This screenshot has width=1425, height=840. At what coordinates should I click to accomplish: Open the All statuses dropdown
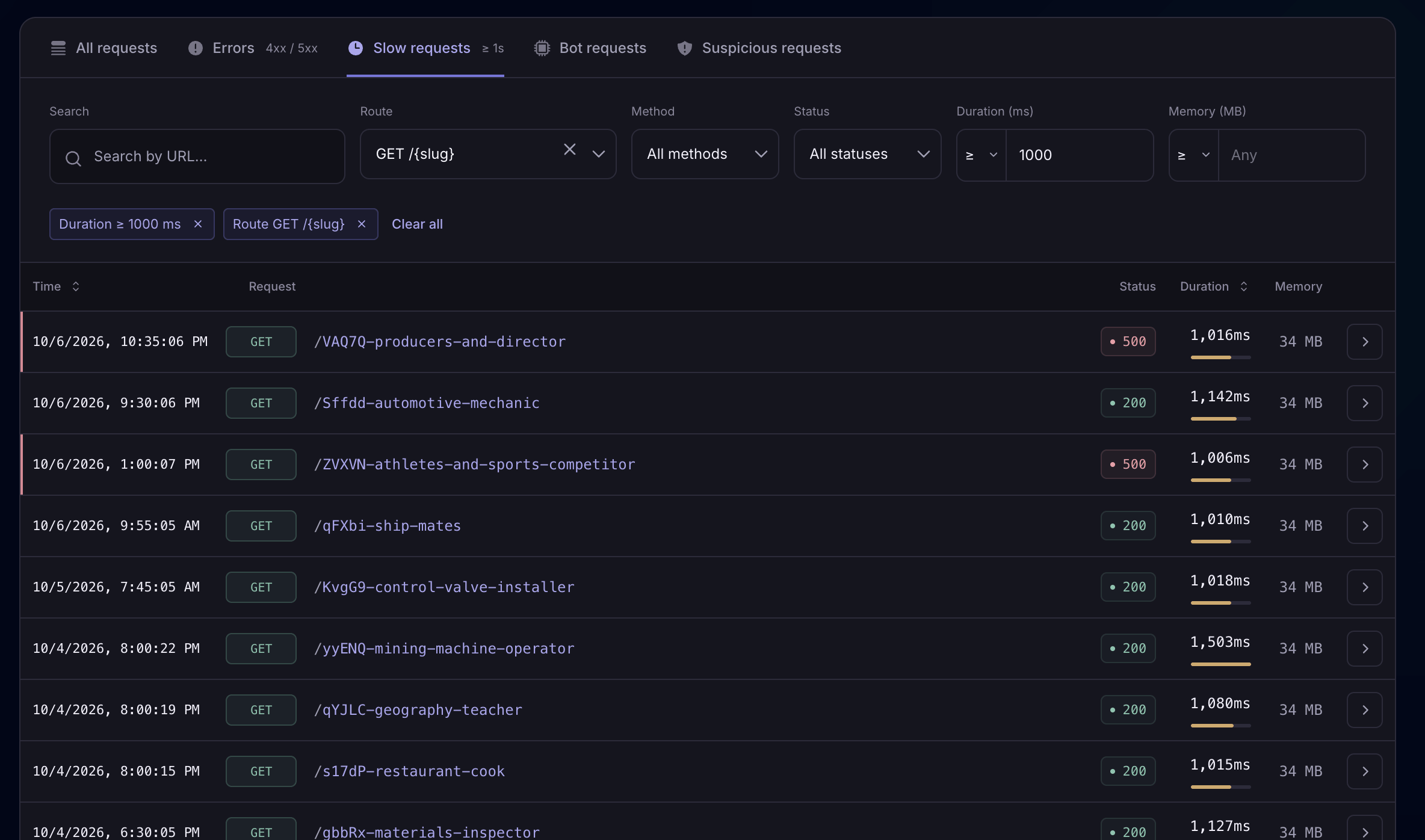point(867,154)
